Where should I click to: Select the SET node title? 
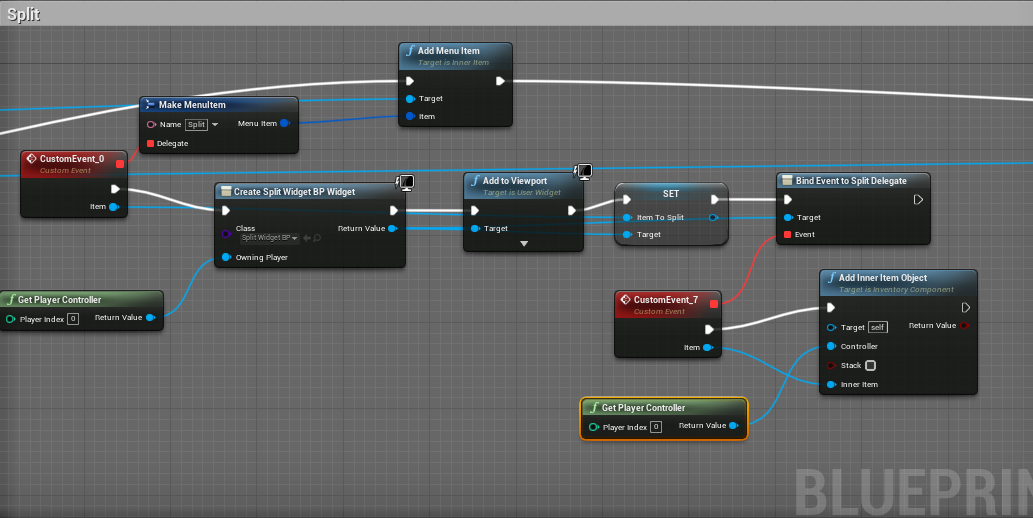[671, 194]
